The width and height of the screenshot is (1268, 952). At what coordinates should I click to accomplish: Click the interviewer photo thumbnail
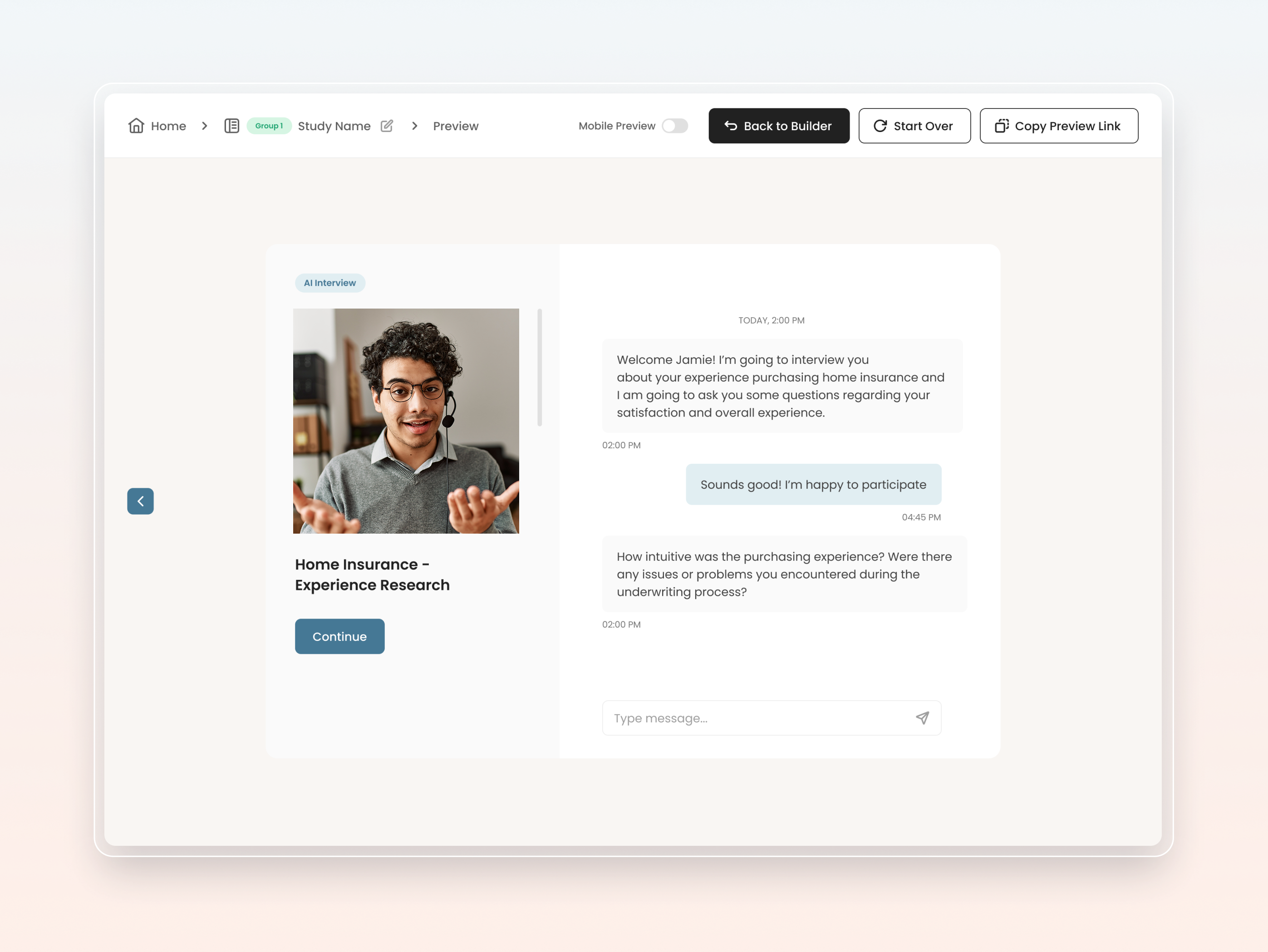[406, 421]
